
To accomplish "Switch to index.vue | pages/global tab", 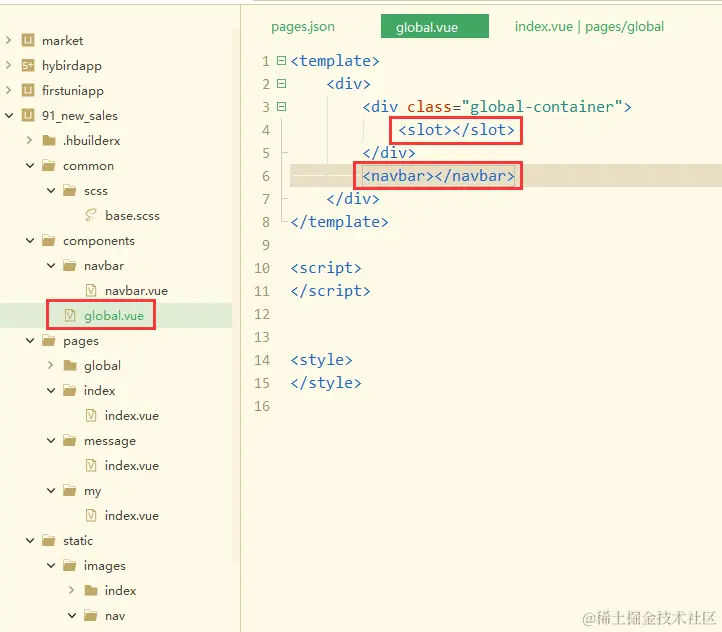I will pos(589,27).
